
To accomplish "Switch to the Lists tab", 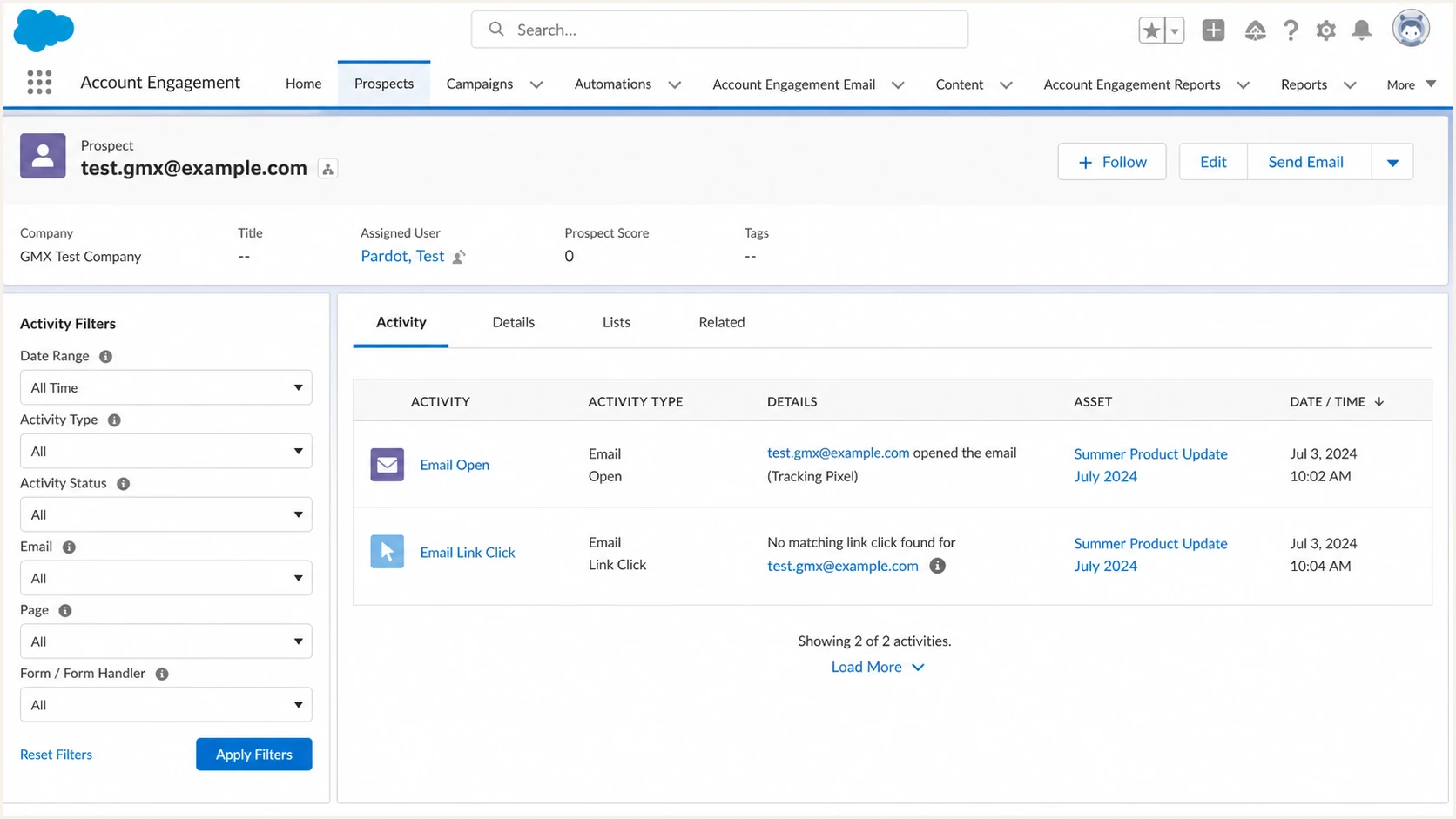I will pyautogui.click(x=616, y=322).
